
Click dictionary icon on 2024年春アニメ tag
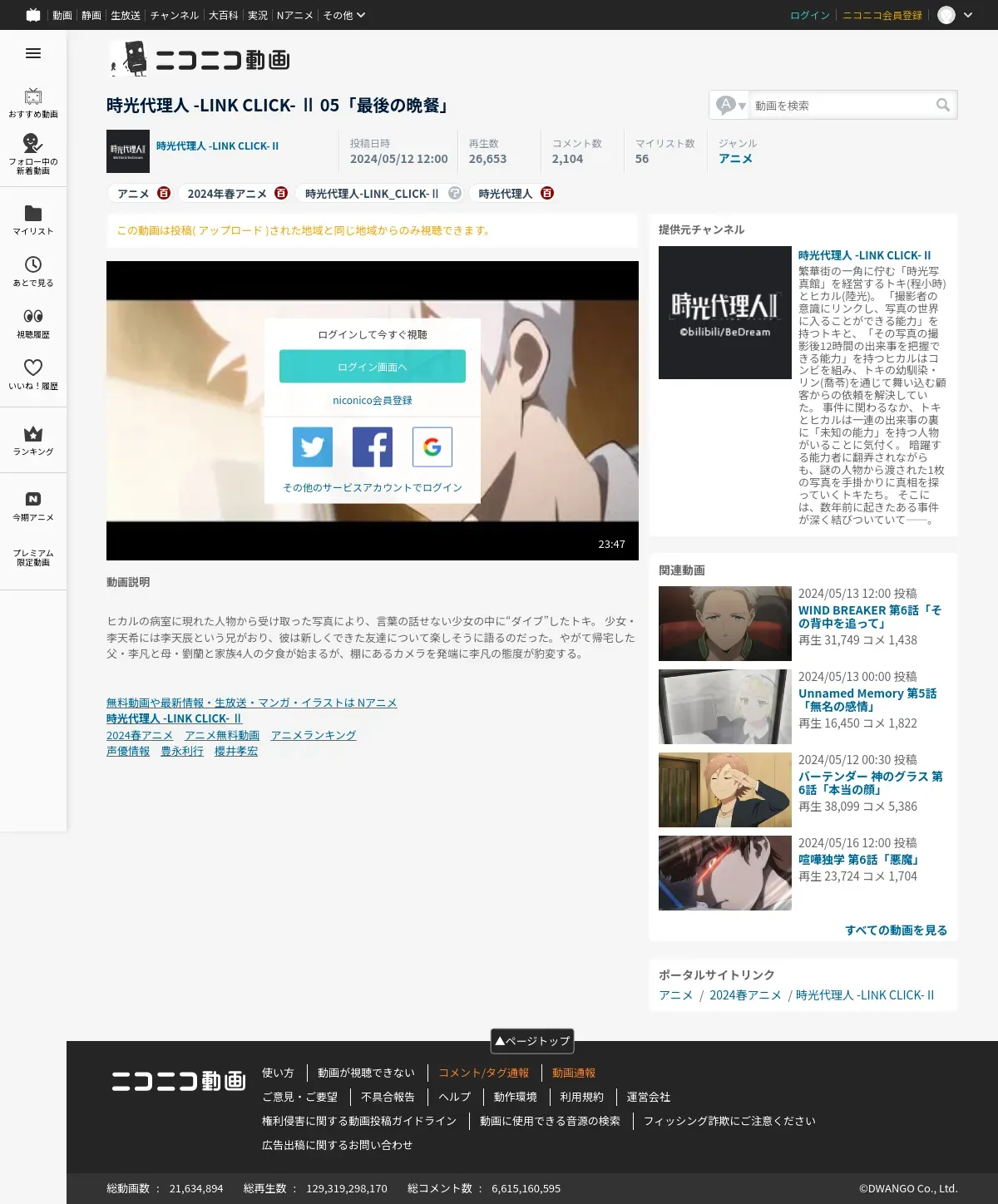point(281,193)
